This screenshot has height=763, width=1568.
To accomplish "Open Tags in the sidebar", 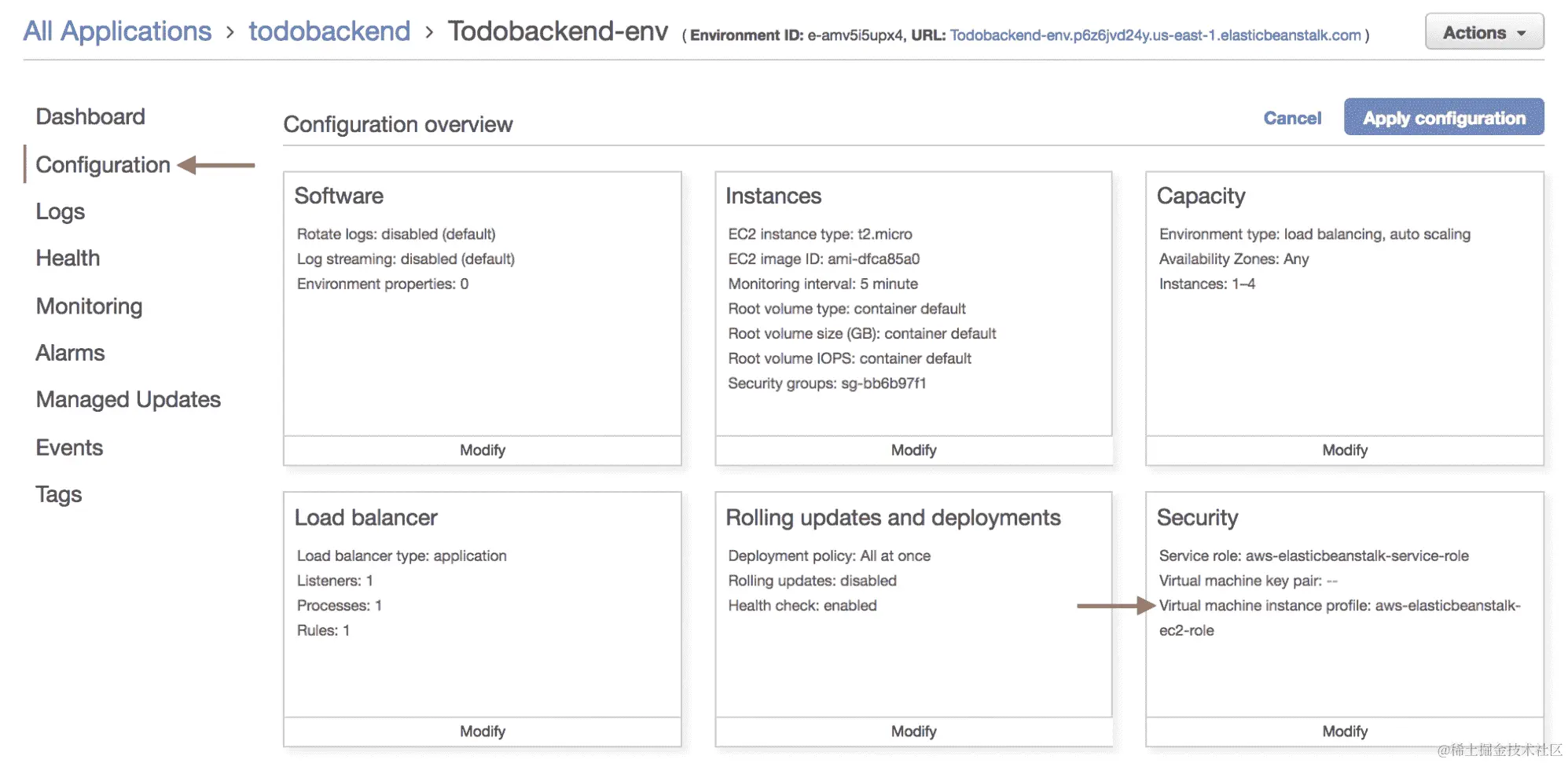I will pos(58,494).
